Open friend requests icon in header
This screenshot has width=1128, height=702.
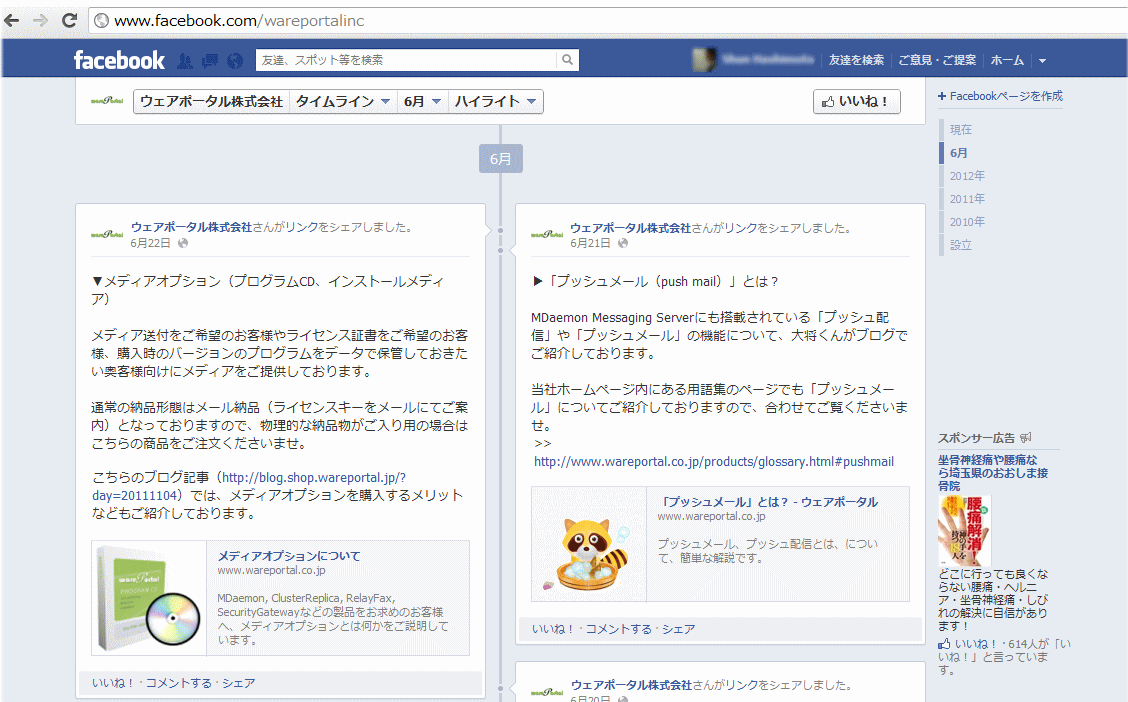(x=185, y=61)
